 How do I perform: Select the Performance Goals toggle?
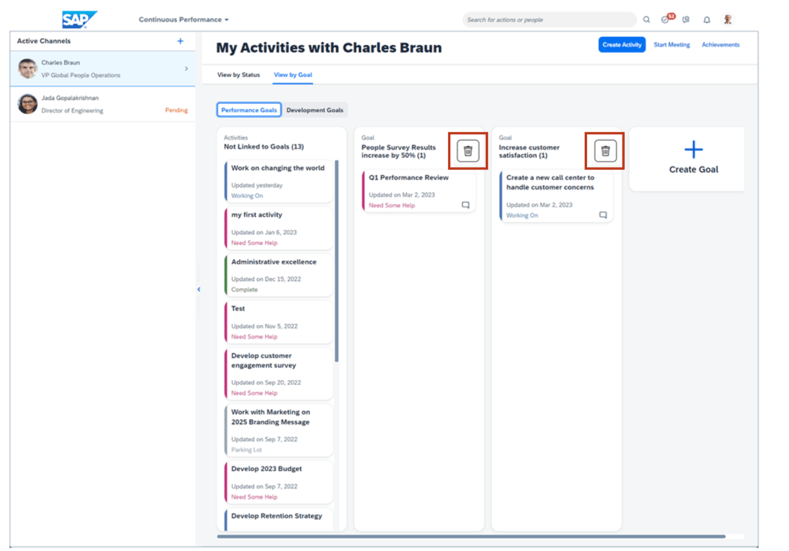click(249, 110)
